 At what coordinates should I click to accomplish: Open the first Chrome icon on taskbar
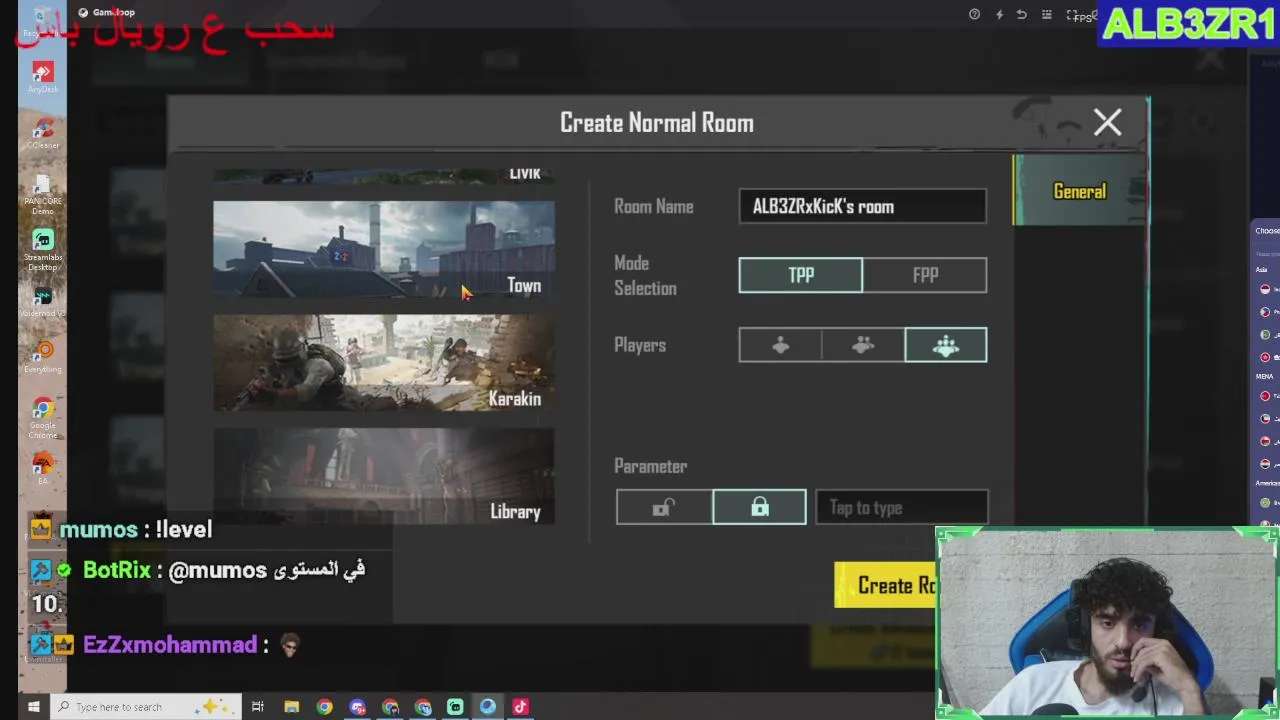tap(324, 707)
